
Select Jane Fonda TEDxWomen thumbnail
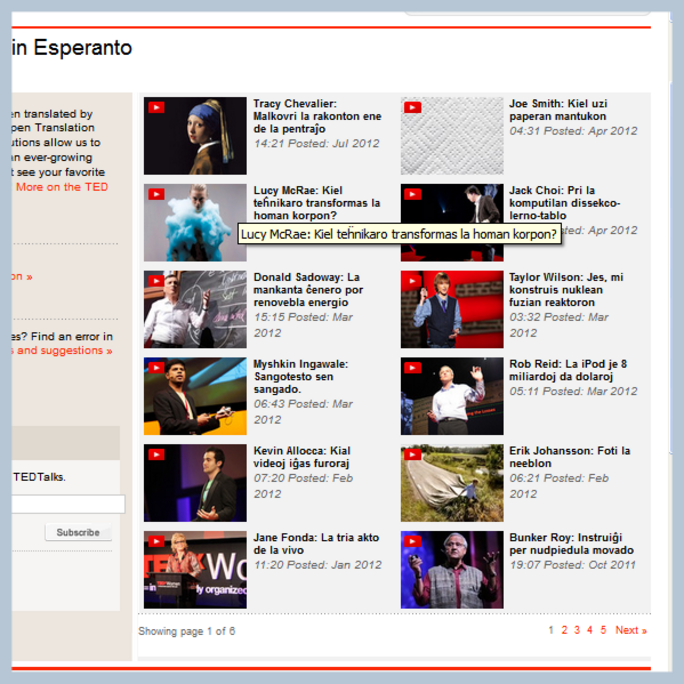tap(195, 570)
